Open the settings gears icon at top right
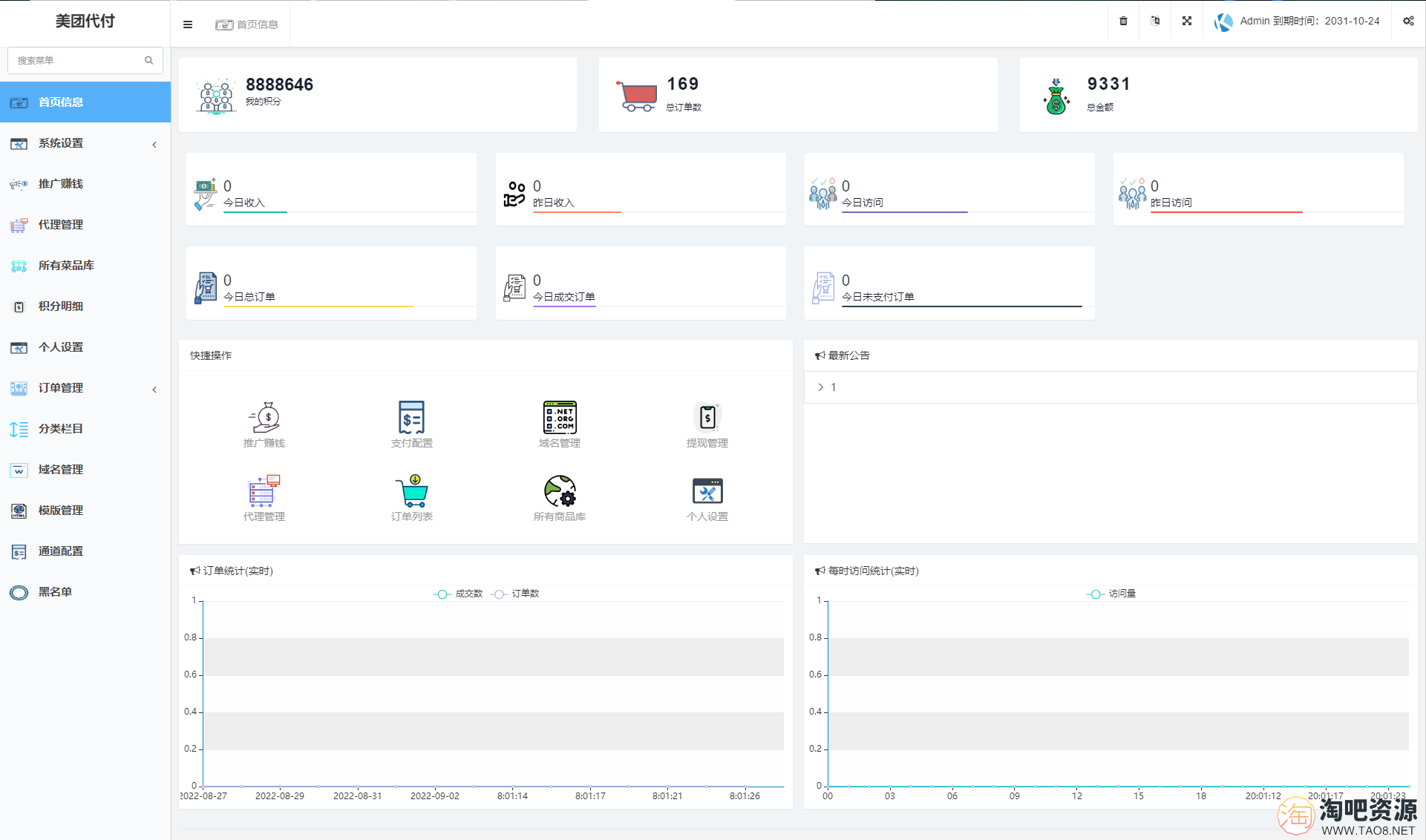 [x=1408, y=22]
